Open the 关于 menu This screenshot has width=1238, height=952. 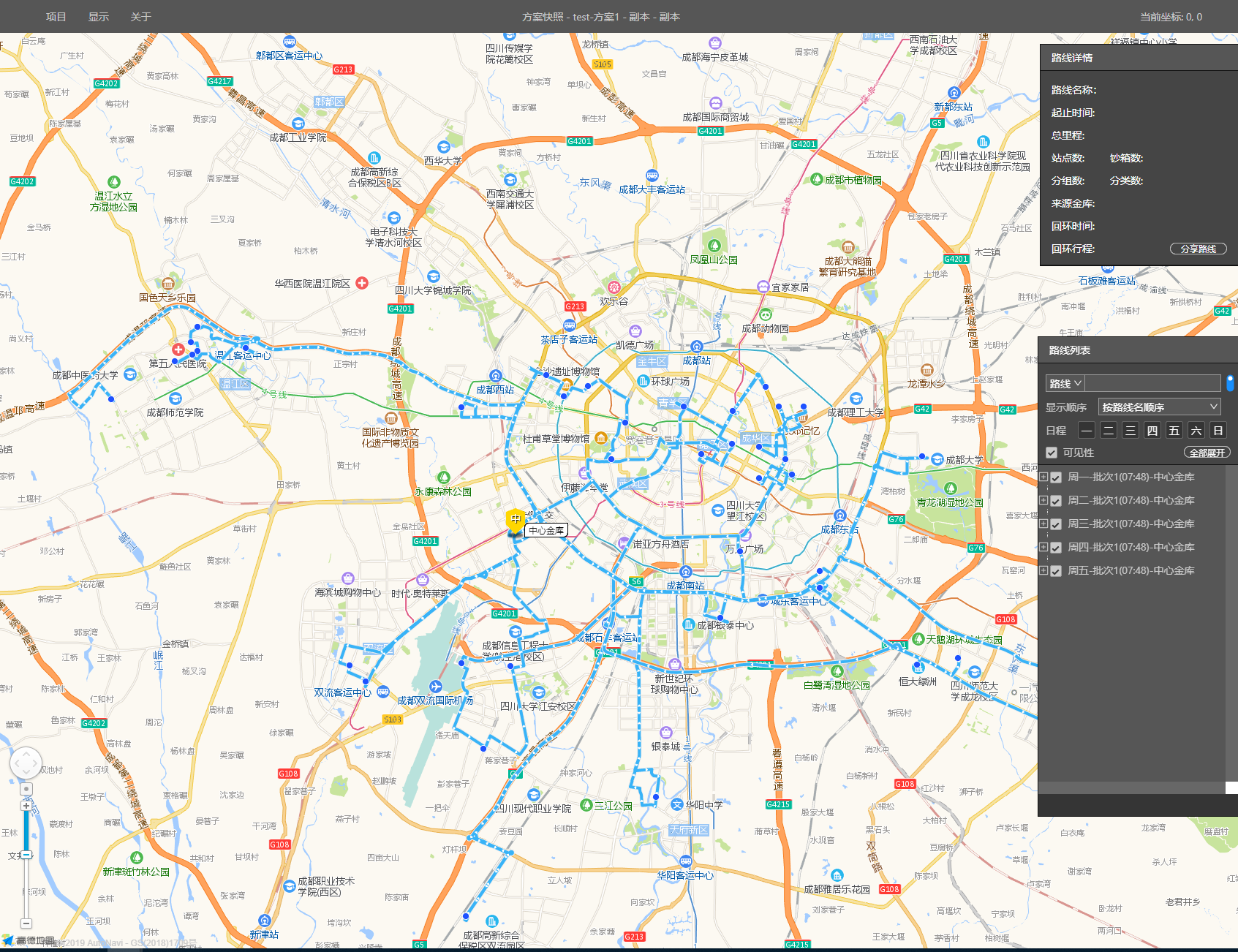(x=140, y=17)
